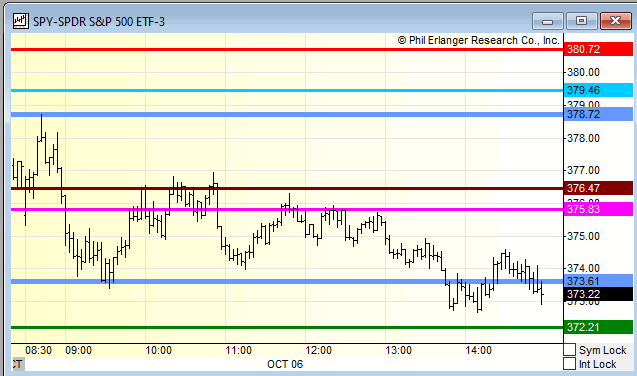This screenshot has width=637, height=376.
Task: Click the 11:00 time label
Action: (238, 350)
